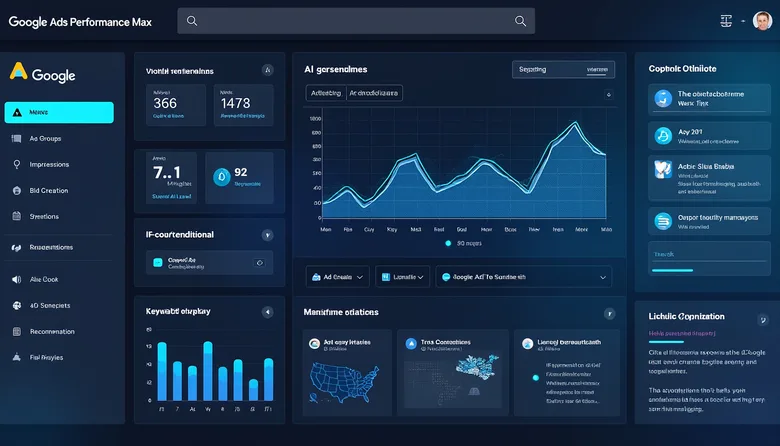Select the highlighted cyan sidebar item

point(59,112)
